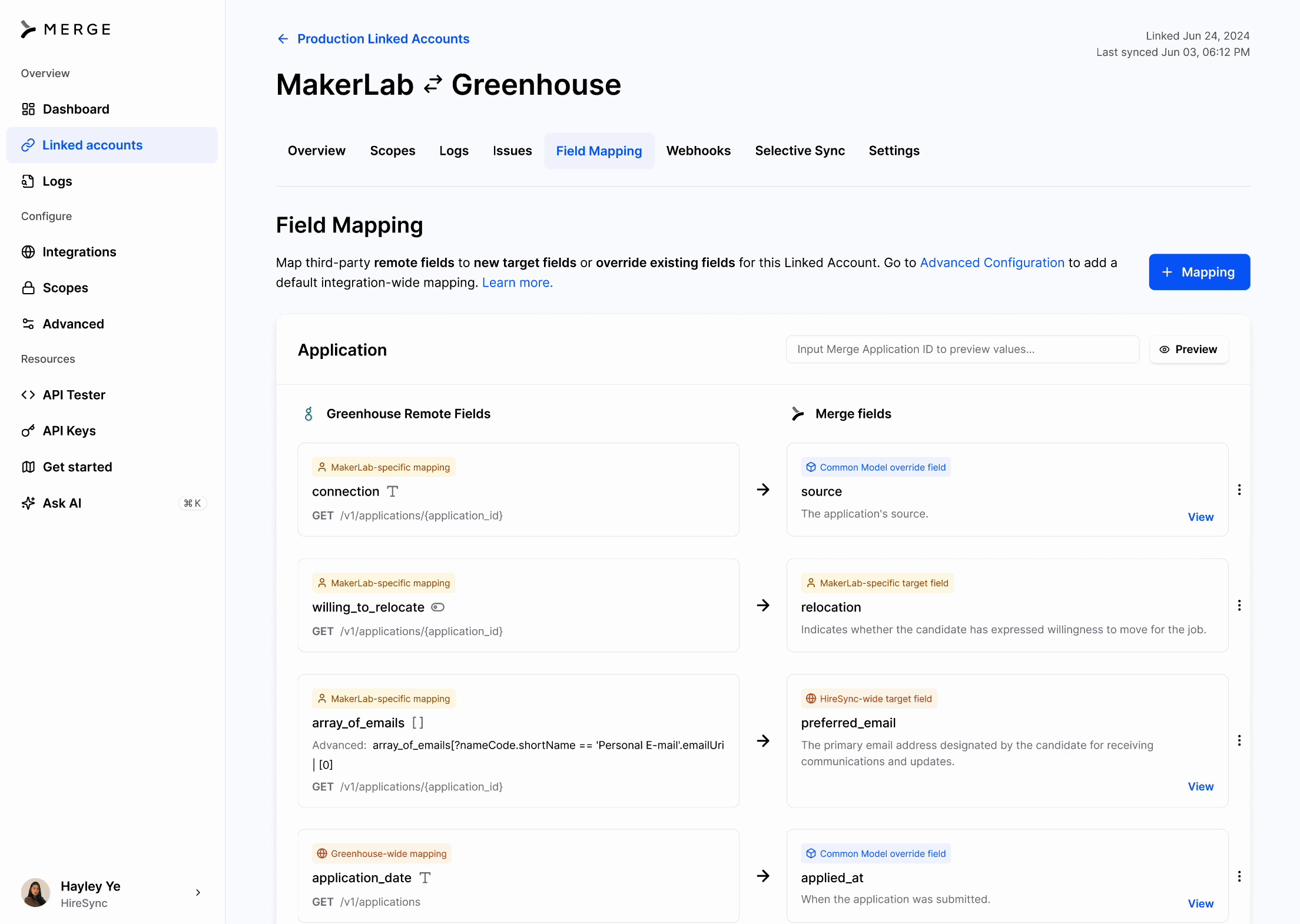Switch to the Overview tab

(317, 151)
